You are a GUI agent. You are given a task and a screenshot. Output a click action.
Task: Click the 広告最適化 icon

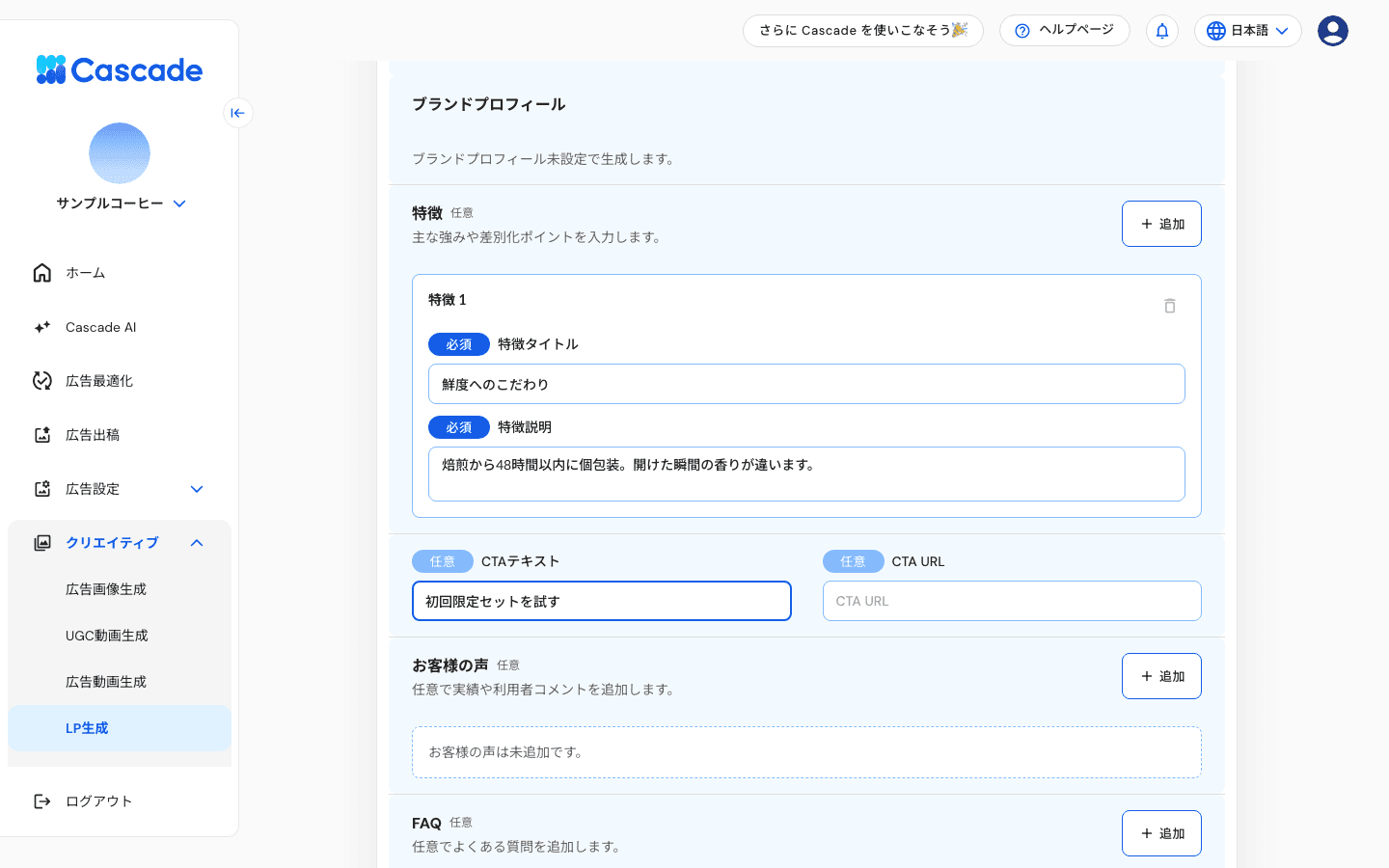pos(42,381)
